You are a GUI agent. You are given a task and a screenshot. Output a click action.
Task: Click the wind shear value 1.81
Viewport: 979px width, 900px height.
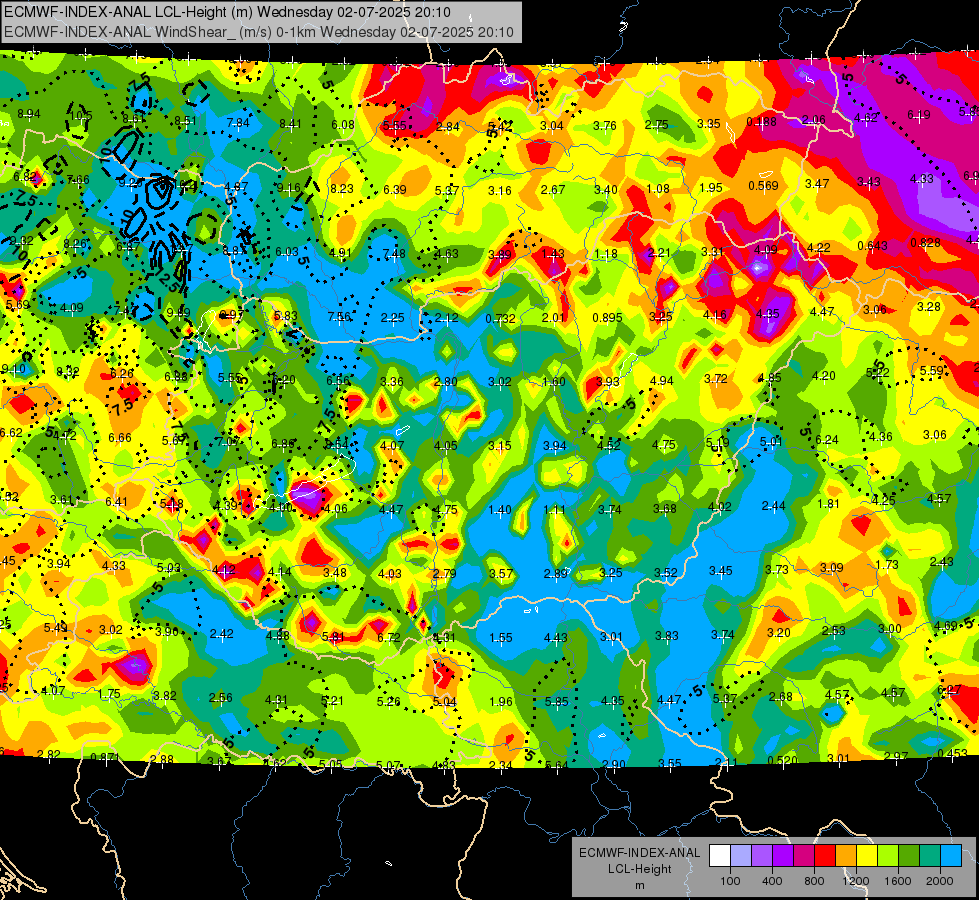pos(829,503)
